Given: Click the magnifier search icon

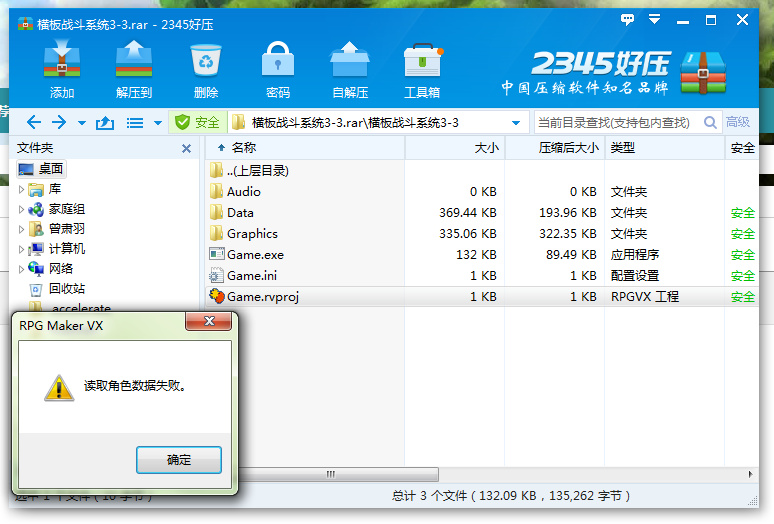Looking at the screenshot, I should 710,122.
